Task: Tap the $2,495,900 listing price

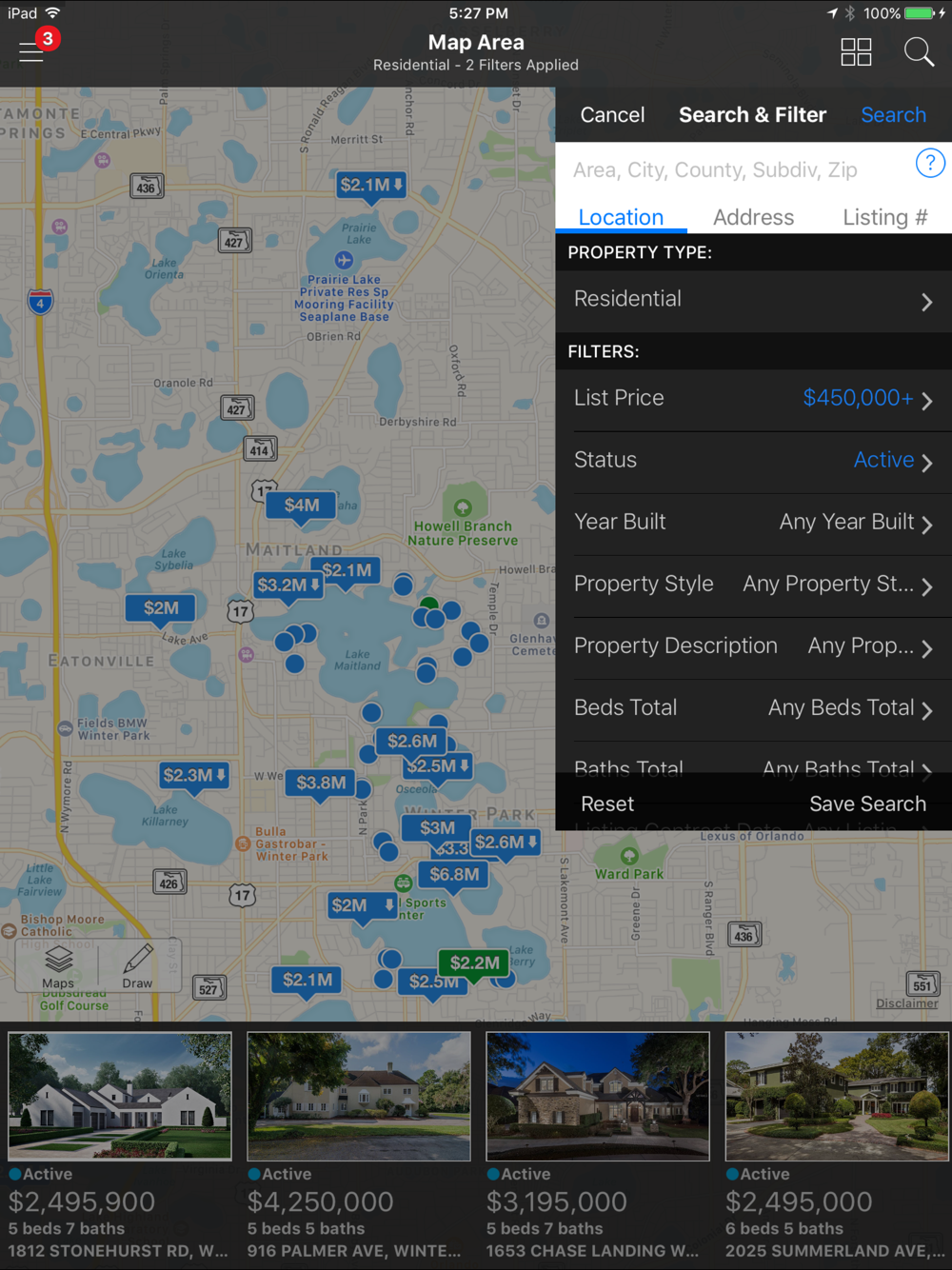Action: coord(82,1202)
